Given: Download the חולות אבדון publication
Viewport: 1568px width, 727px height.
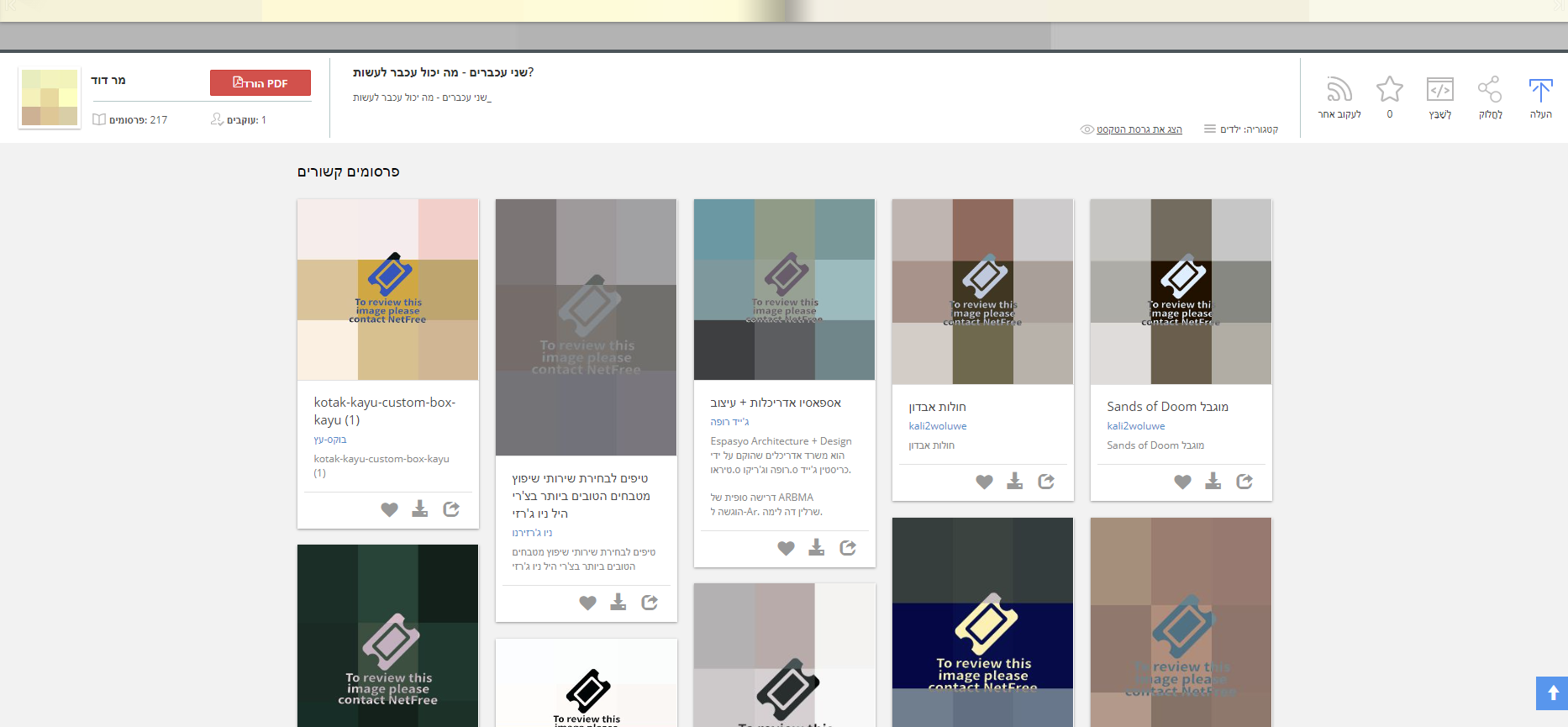Looking at the screenshot, I should click(1015, 481).
